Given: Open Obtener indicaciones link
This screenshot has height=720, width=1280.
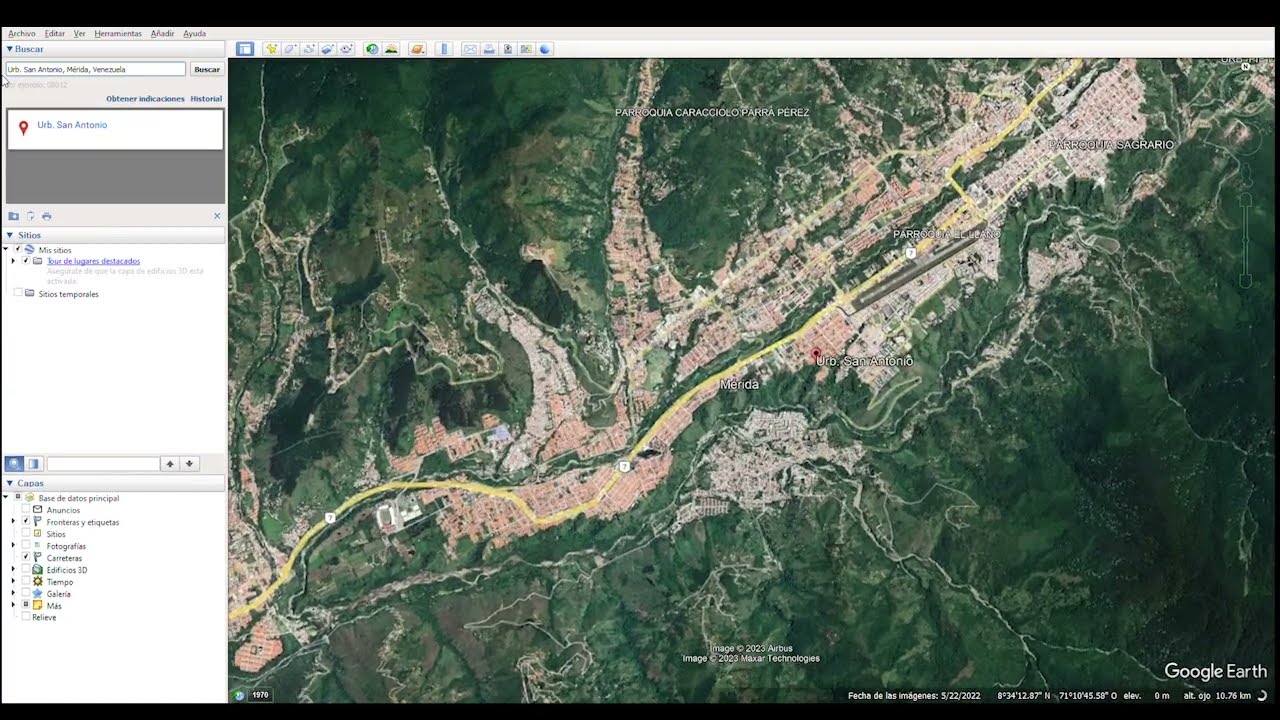Looking at the screenshot, I should pyautogui.click(x=145, y=99).
